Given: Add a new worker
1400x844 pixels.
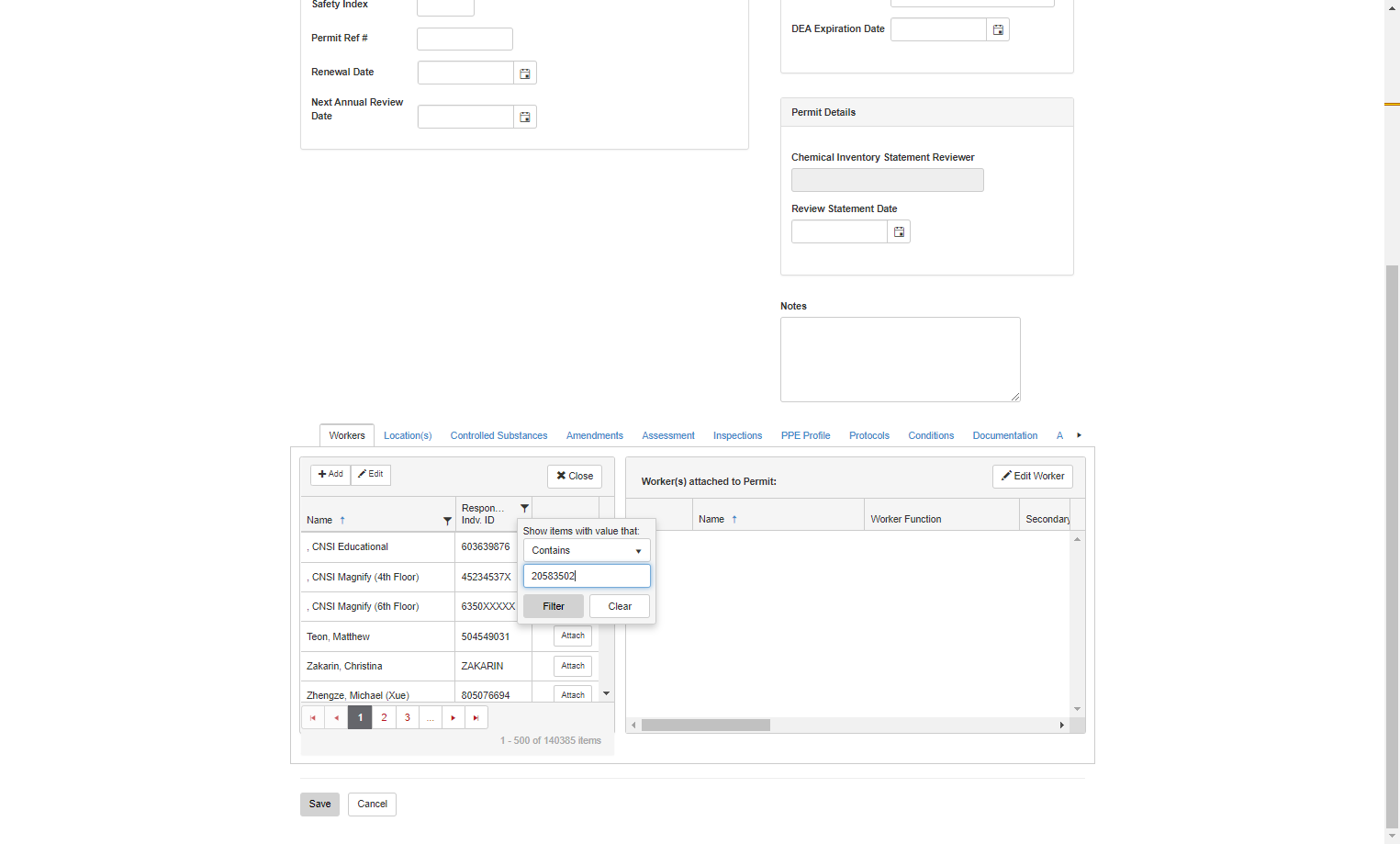Looking at the screenshot, I should coord(330,474).
